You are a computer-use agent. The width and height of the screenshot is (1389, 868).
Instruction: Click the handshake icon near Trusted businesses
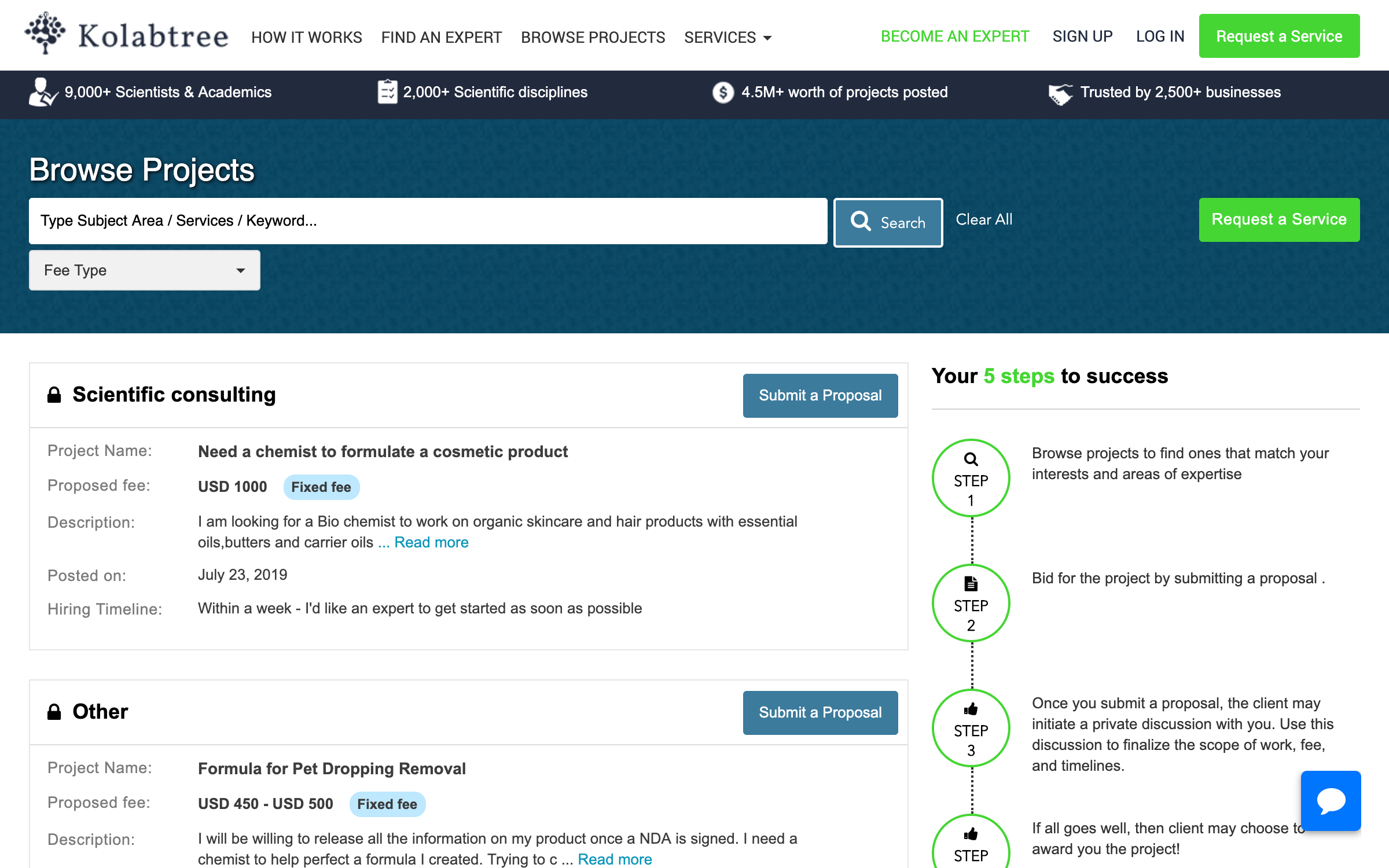(x=1060, y=93)
